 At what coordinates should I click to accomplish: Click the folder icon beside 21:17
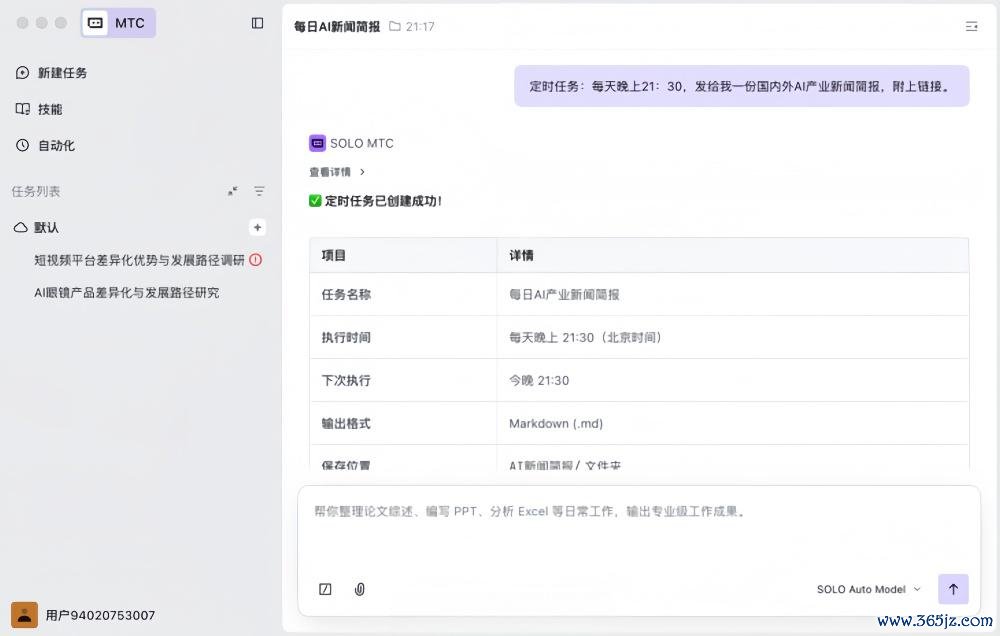[395, 26]
